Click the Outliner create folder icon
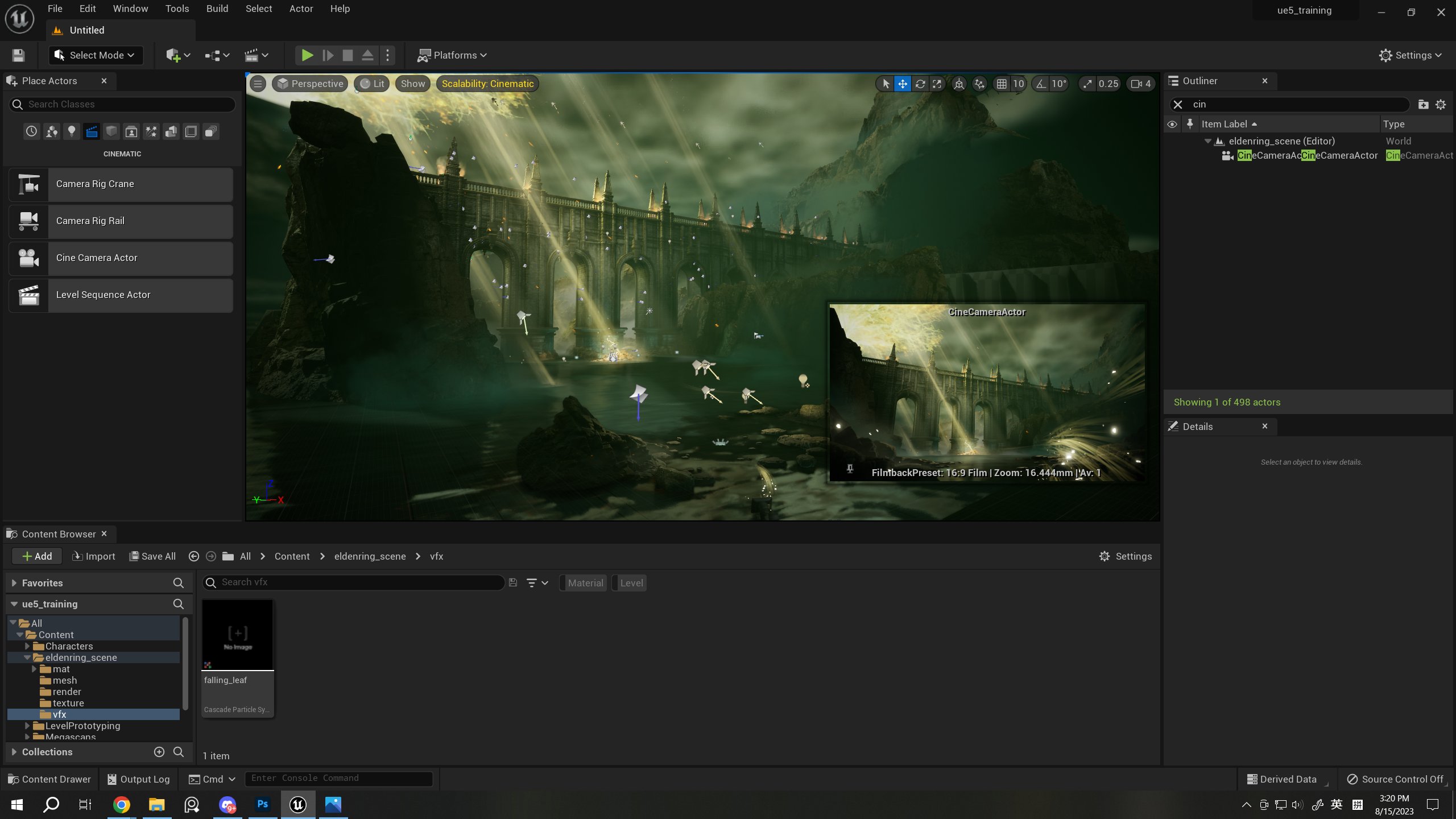 pos(1423,104)
